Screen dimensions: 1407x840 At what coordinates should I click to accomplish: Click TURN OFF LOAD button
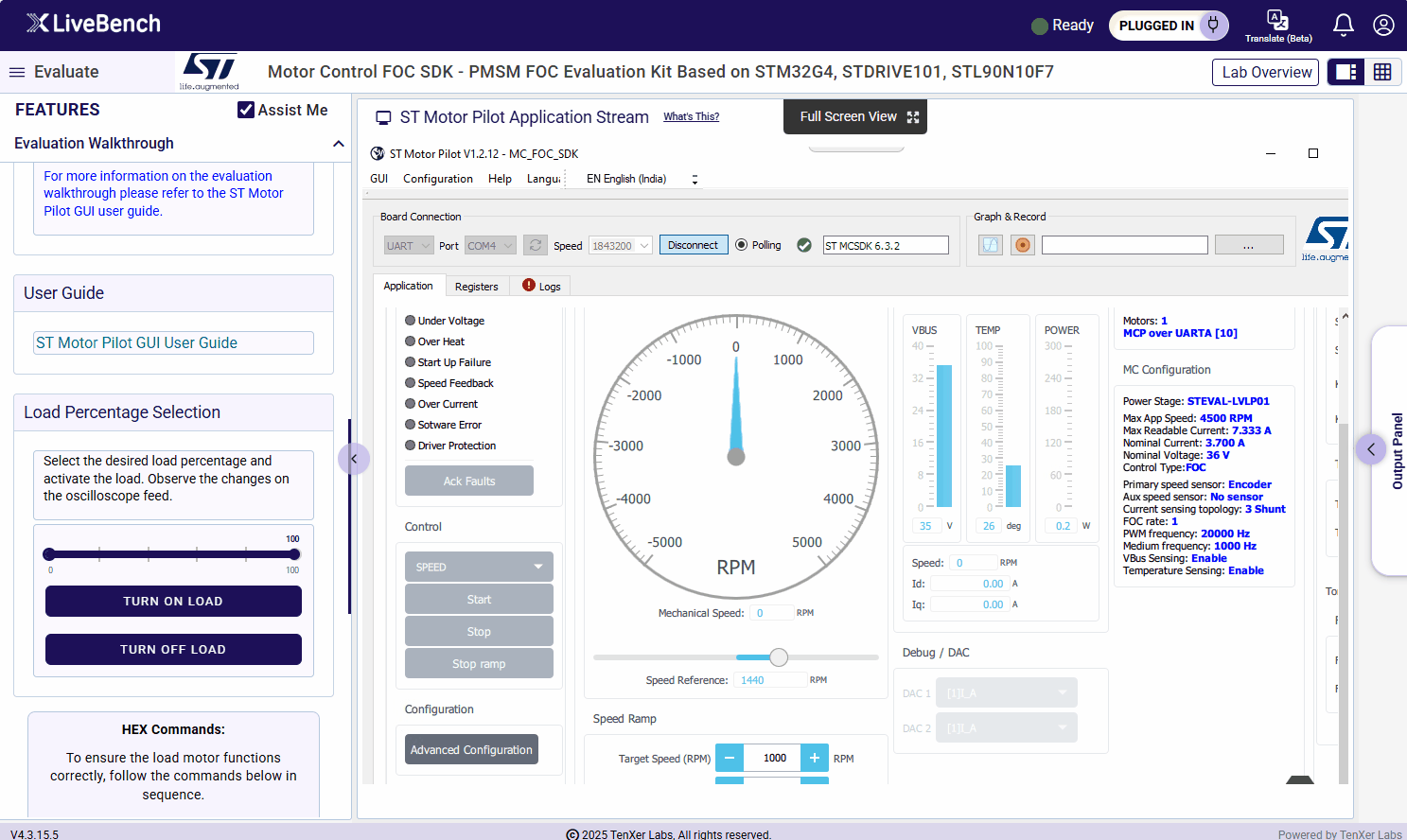click(173, 650)
